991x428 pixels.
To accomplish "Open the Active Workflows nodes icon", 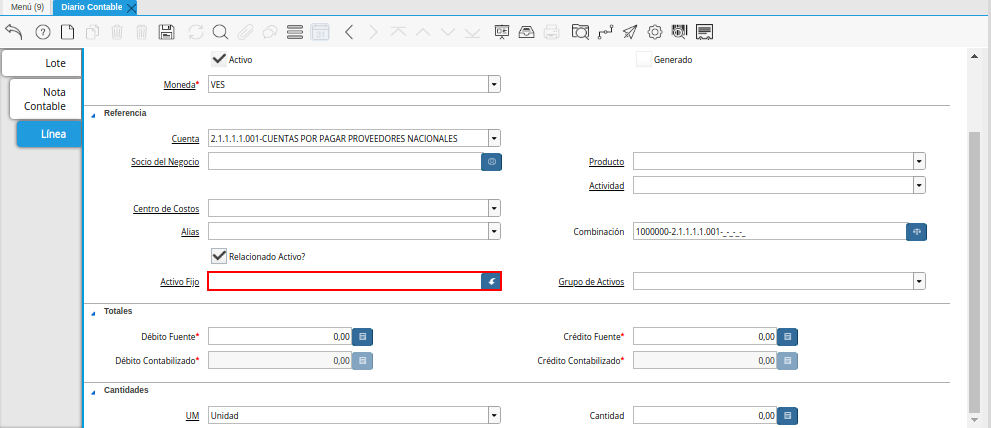I will (x=605, y=32).
